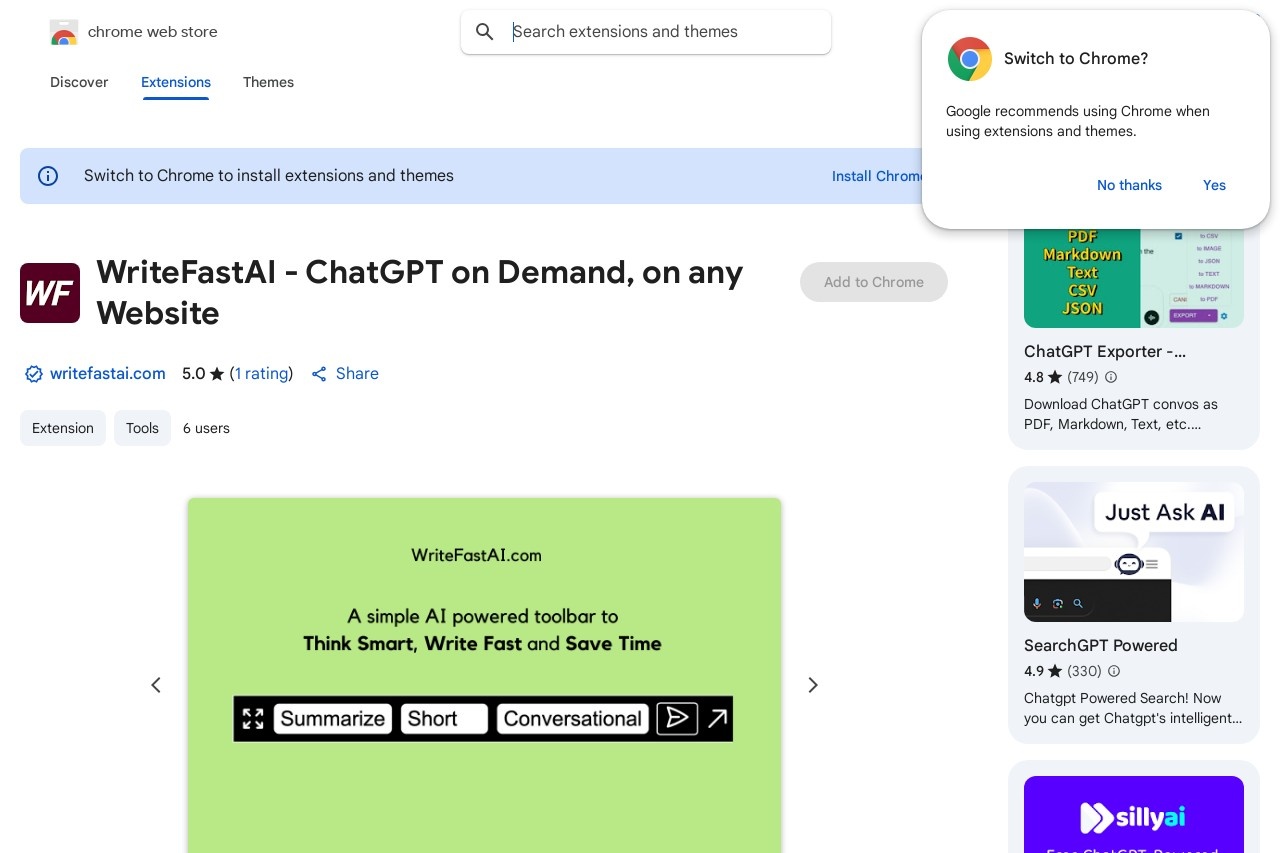Open the ChatGPT Exporter thumbnail
The width and height of the screenshot is (1280, 853).
pos(1134,278)
